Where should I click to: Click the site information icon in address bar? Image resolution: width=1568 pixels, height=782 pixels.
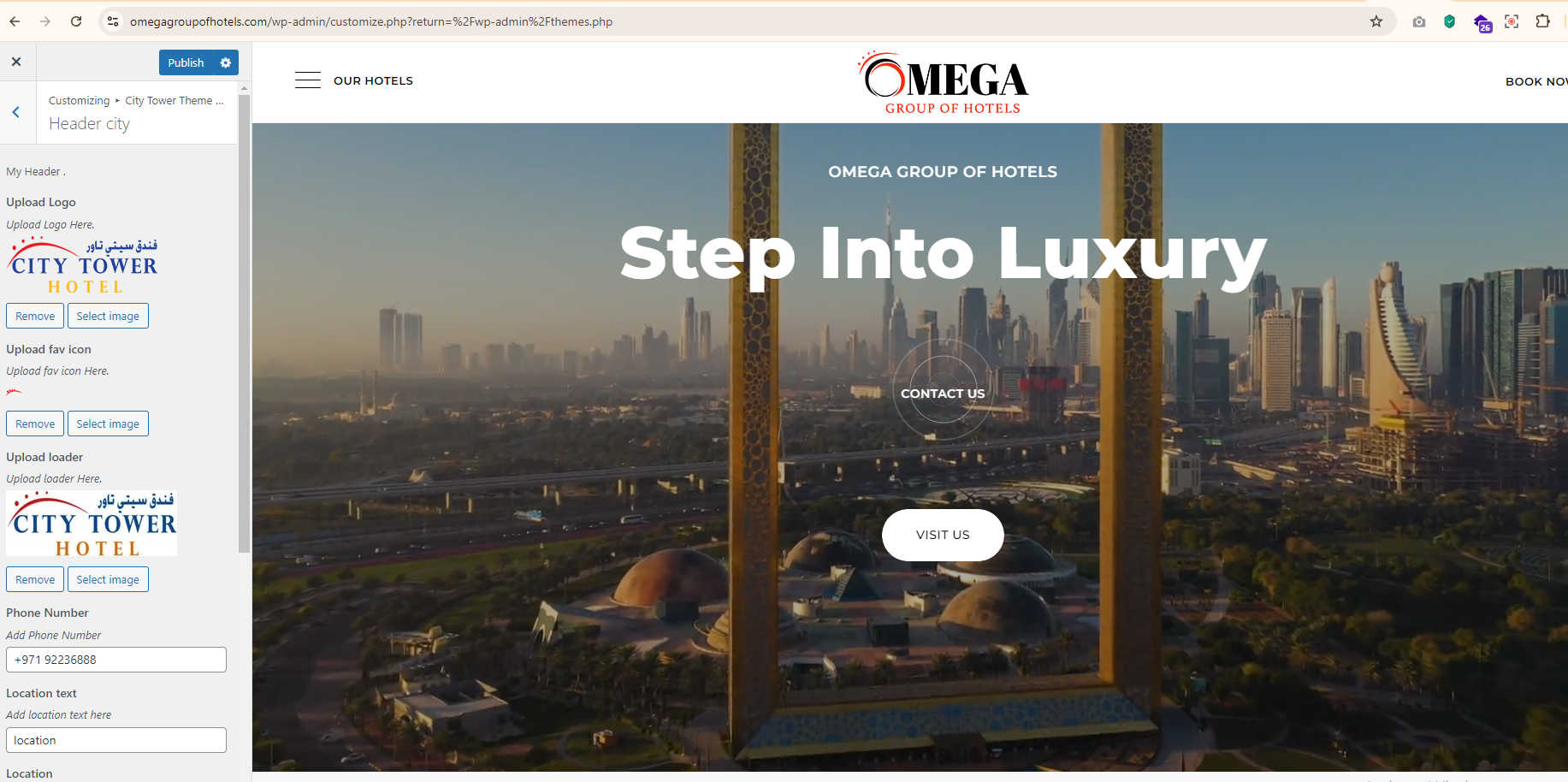113,21
